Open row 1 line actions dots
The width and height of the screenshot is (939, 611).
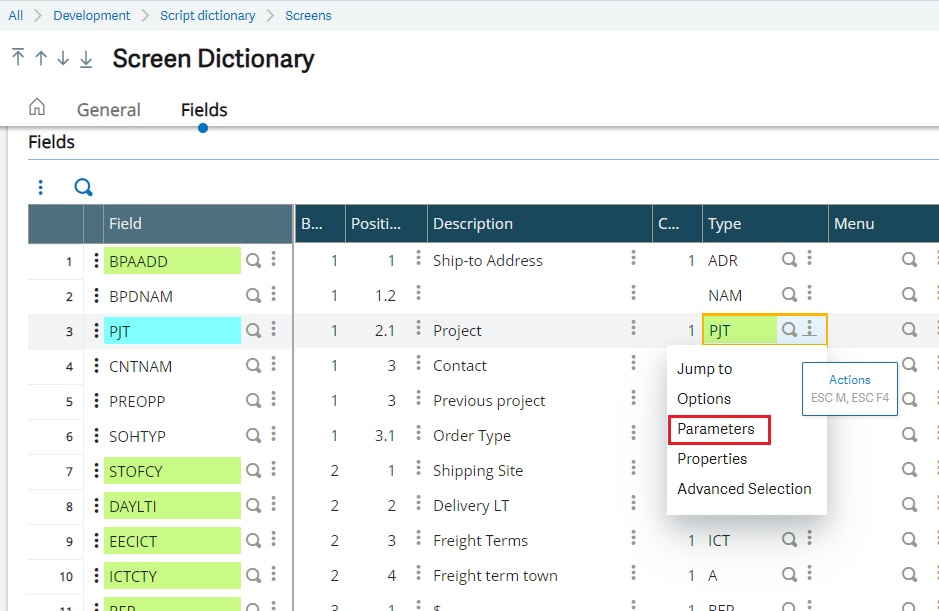(x=96, y=261)
